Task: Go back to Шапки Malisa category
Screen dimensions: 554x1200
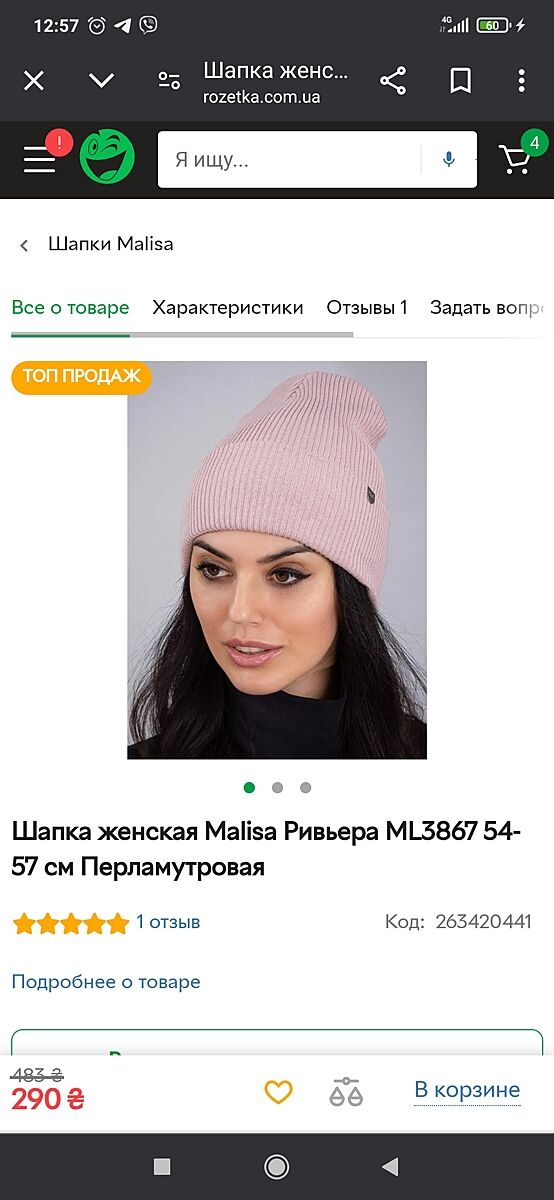Action: point(97,244)
